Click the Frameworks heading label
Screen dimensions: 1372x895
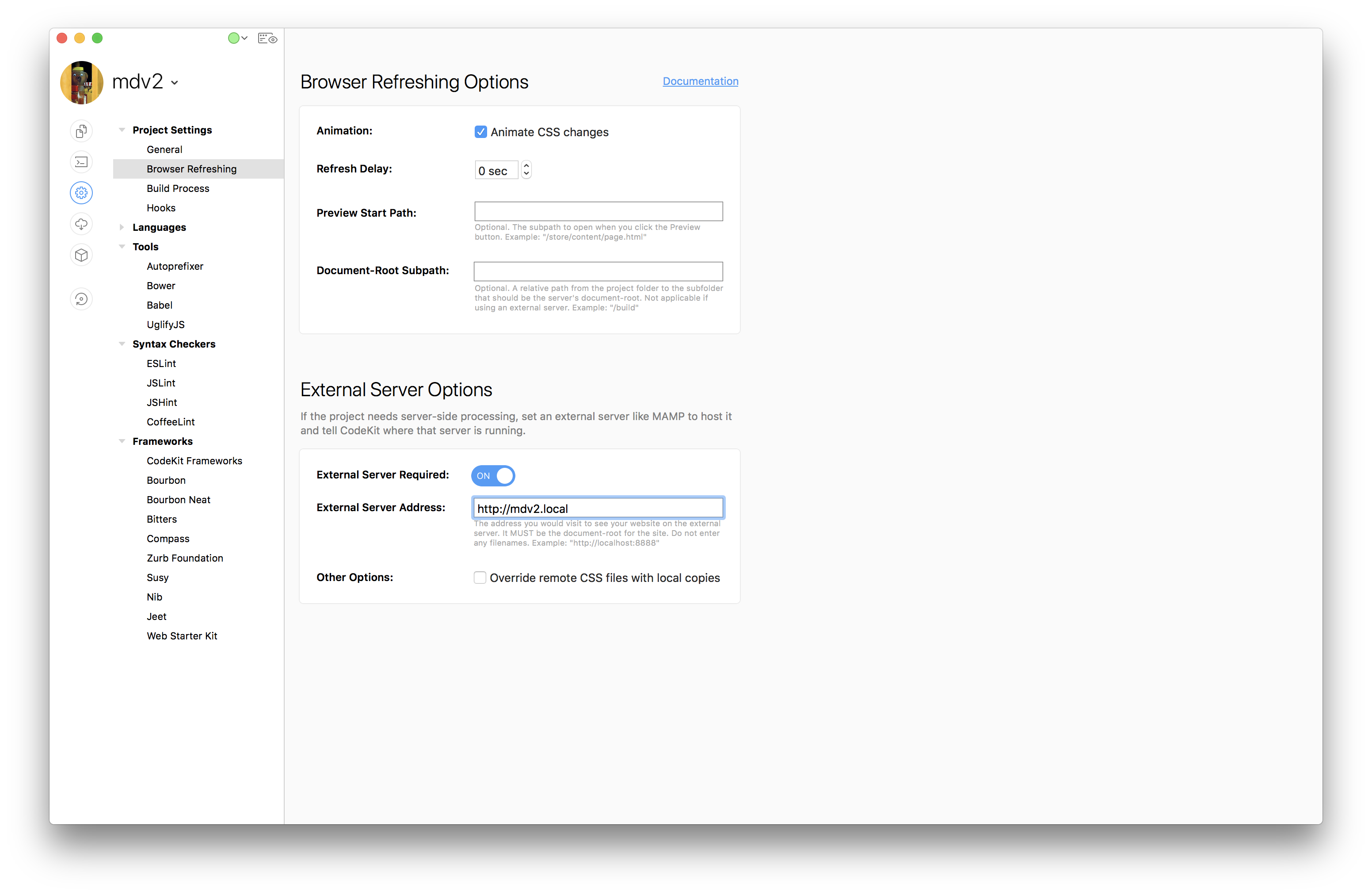pos(163,441)
